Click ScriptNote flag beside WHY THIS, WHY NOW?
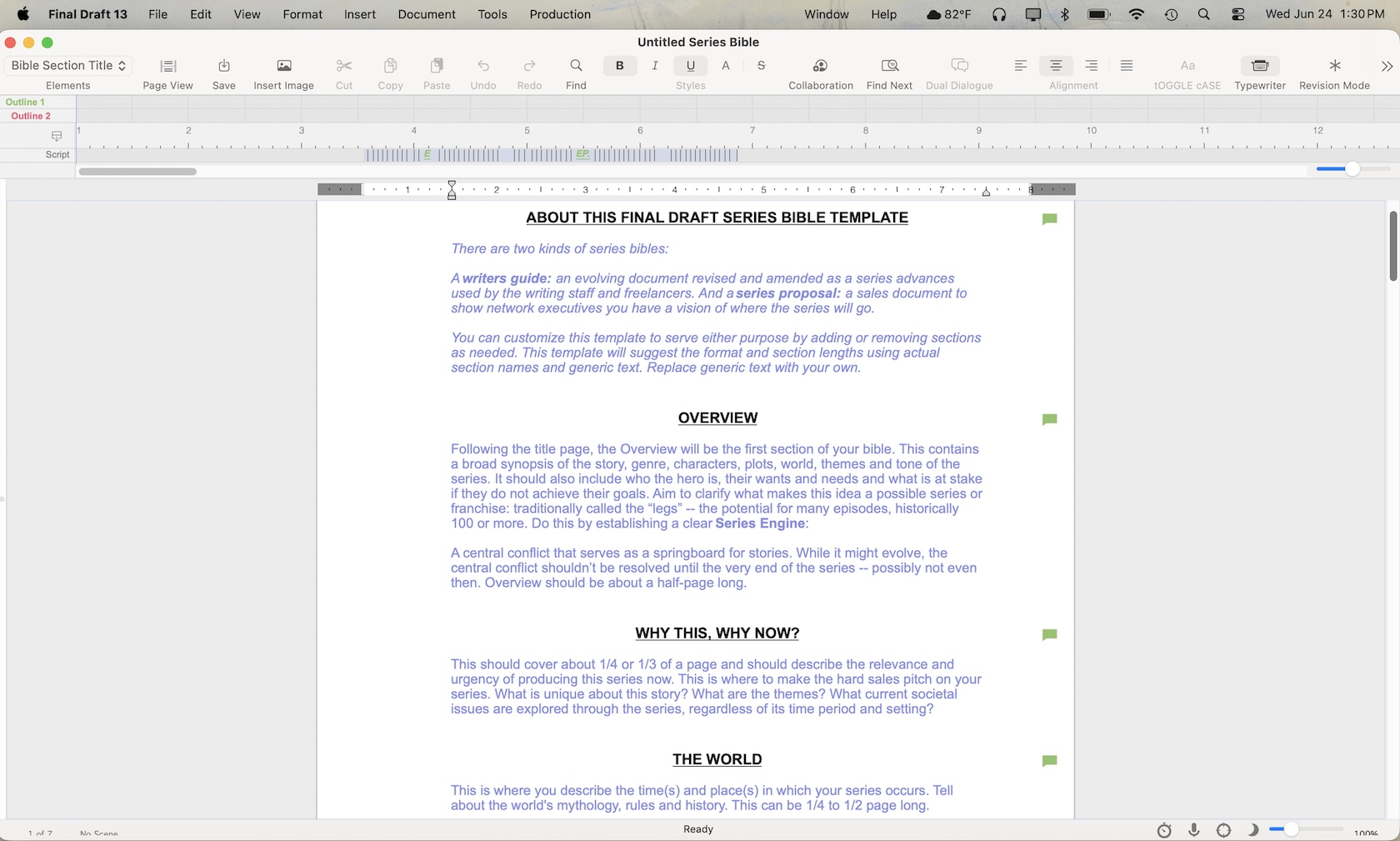 click(1049, 634)
